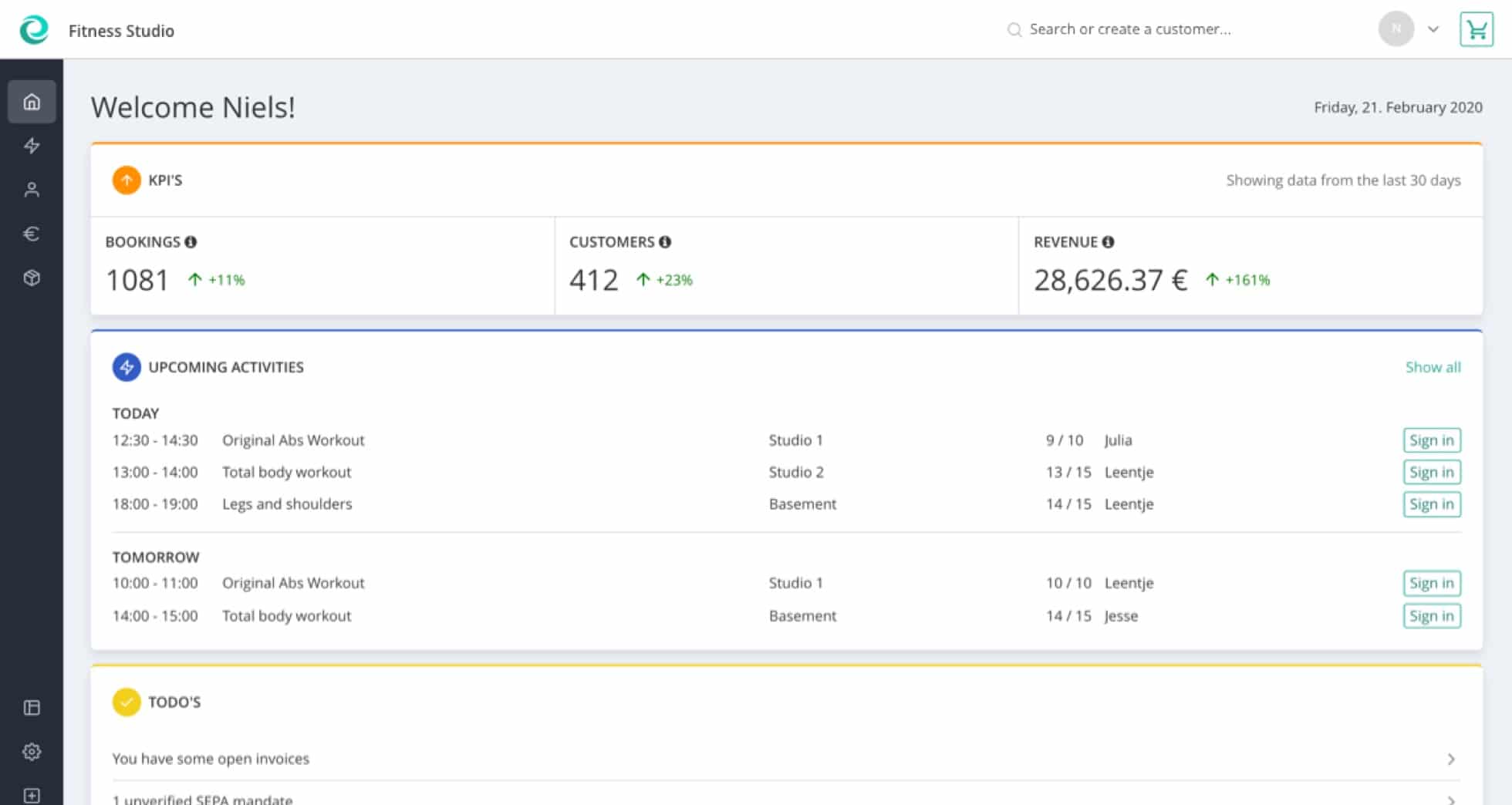
Task: Click the plus-square icon at sidebar bottom
Action: click(32, 795)
